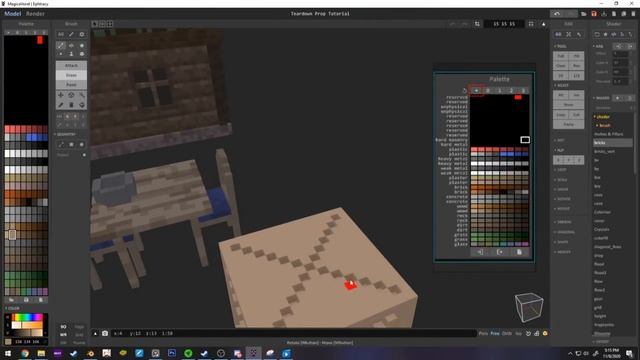Collapse the TOOL section in Edit panel
This screenshot has height=360, width=640.
(561, 46)
